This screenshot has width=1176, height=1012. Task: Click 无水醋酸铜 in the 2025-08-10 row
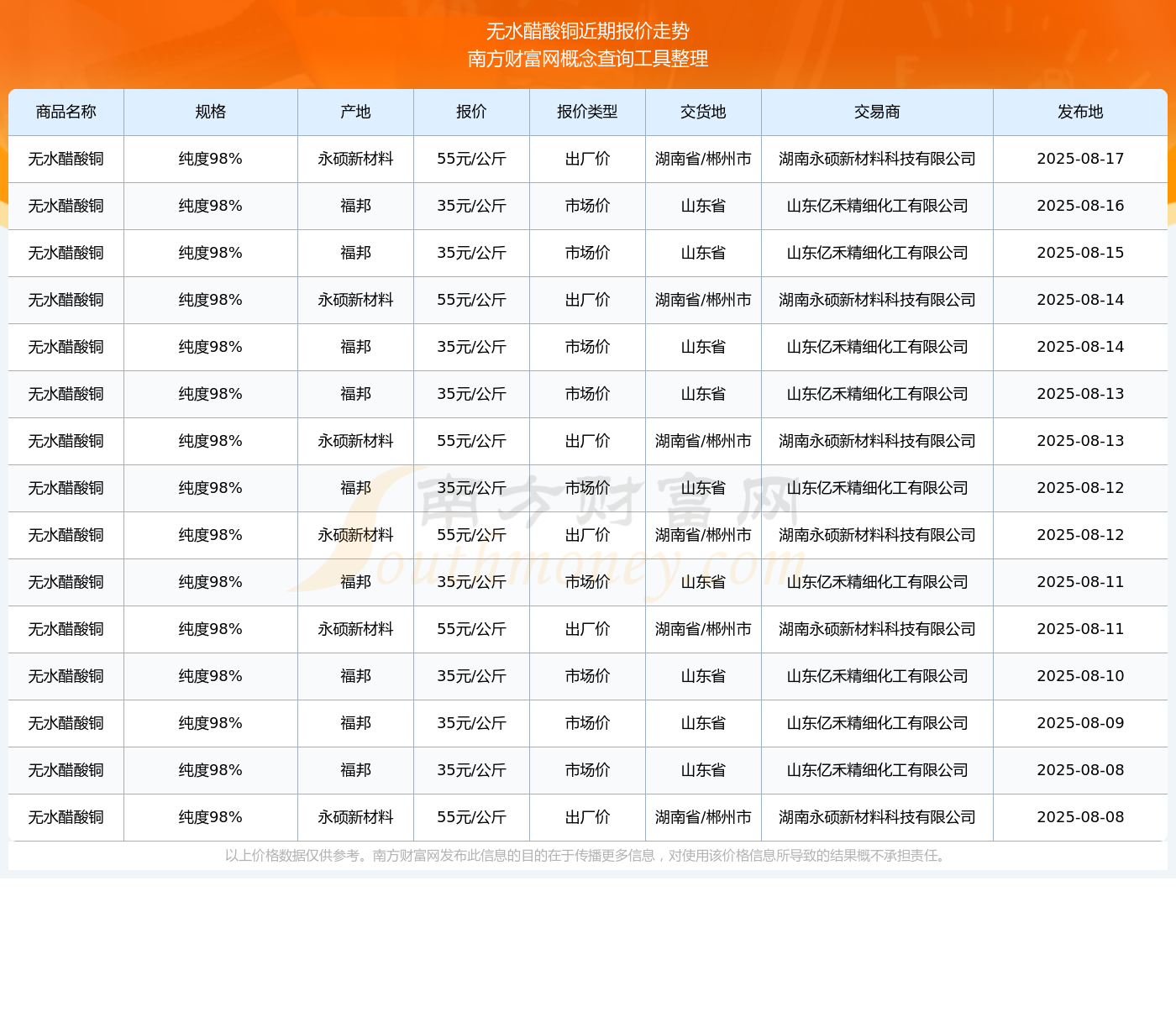pos(66,676)
